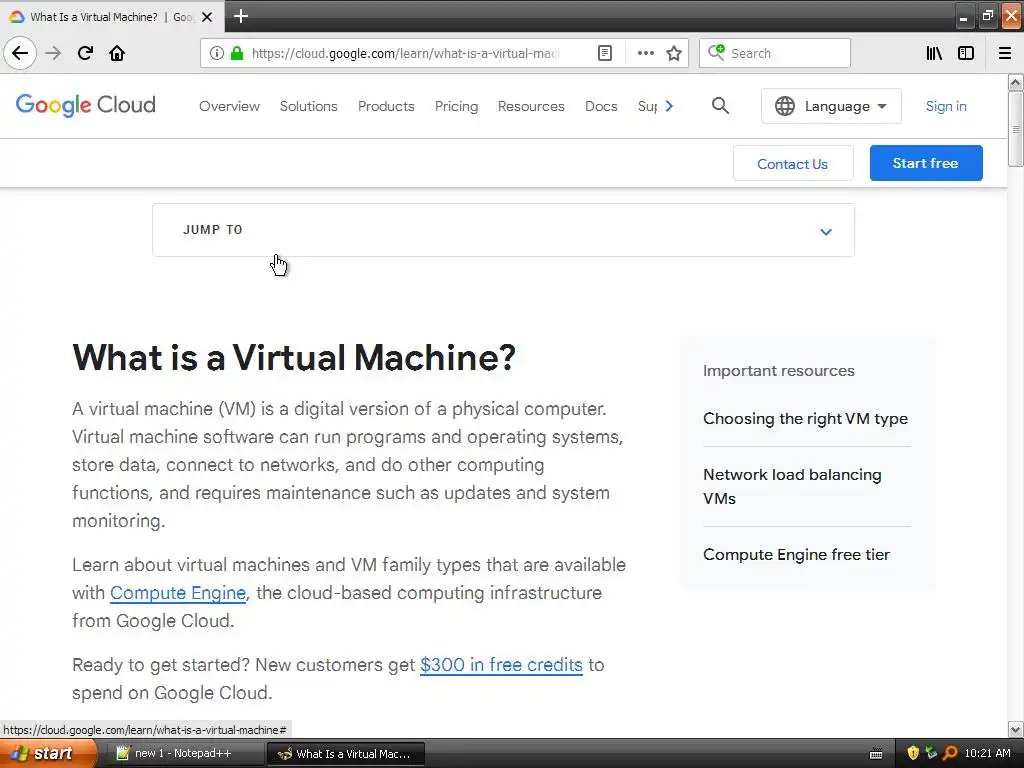Click in the URL address field
This screenshot has width=1024, height=768.
(x=405, y=53)
